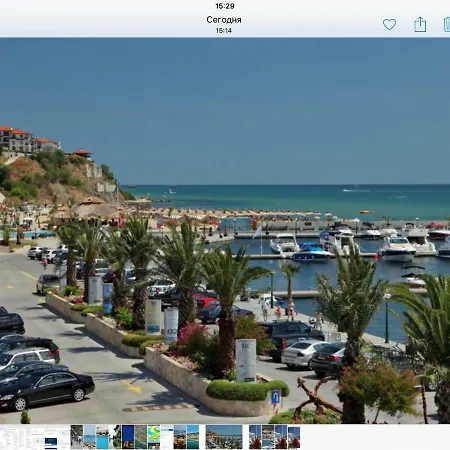Open the share sheet icon

pyautogui.click(x=420, y=24)
